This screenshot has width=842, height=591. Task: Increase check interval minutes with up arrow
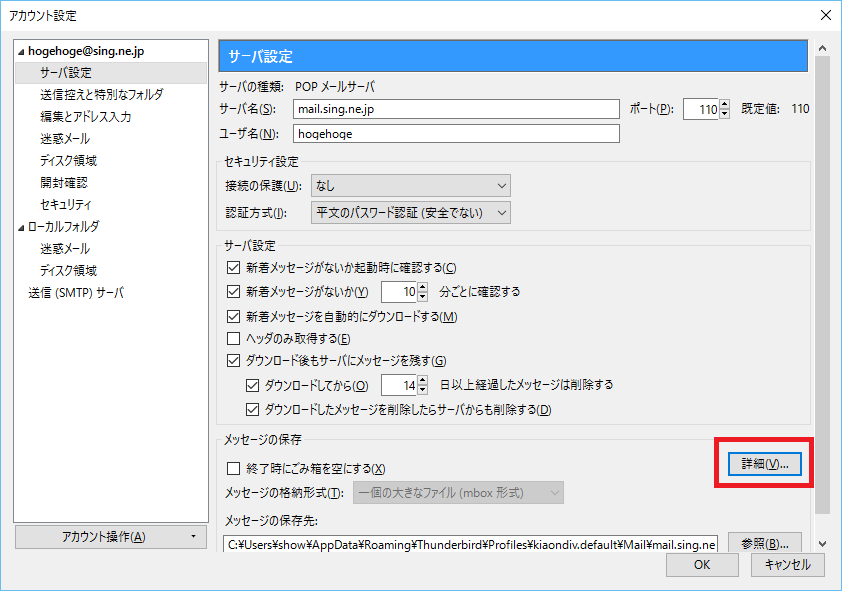pyautogui.click(x=423, y=287)
